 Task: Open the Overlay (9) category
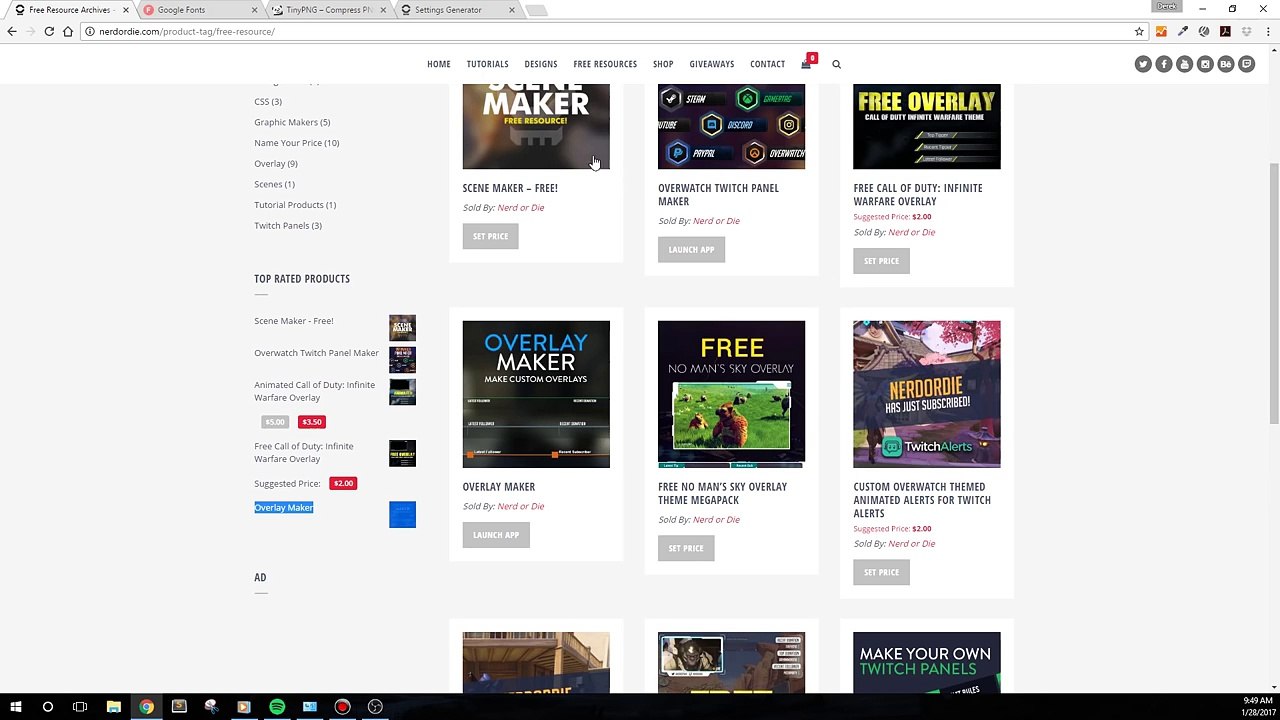[275, 164]
